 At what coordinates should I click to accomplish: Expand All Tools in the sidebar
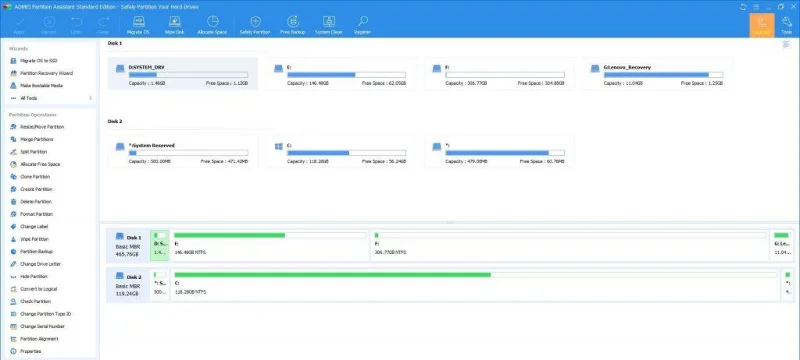50,98
